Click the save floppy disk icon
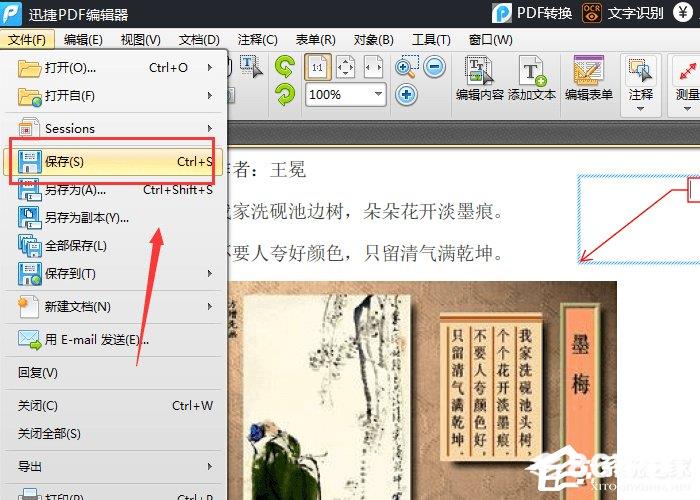Screen dimensions: 700x500 pos(30,162)
